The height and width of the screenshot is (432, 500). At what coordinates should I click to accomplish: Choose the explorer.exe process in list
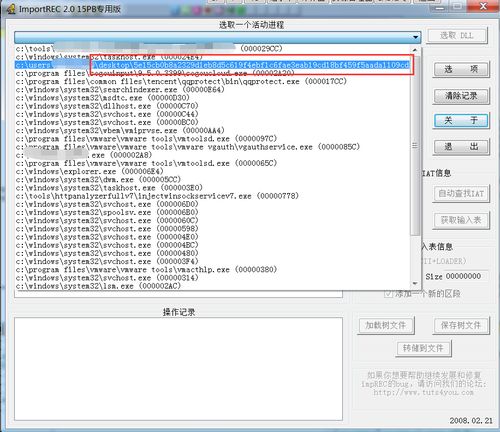click(x=89, y=171)
